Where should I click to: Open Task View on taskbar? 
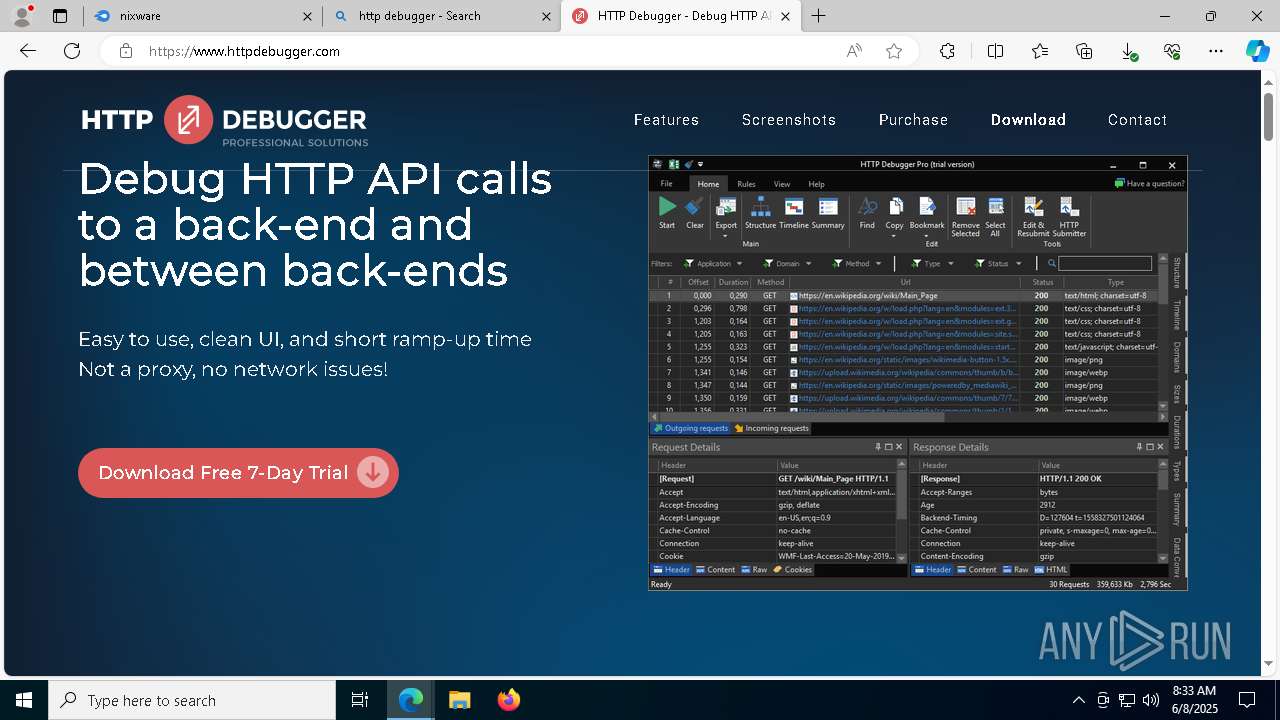point(360,700)
